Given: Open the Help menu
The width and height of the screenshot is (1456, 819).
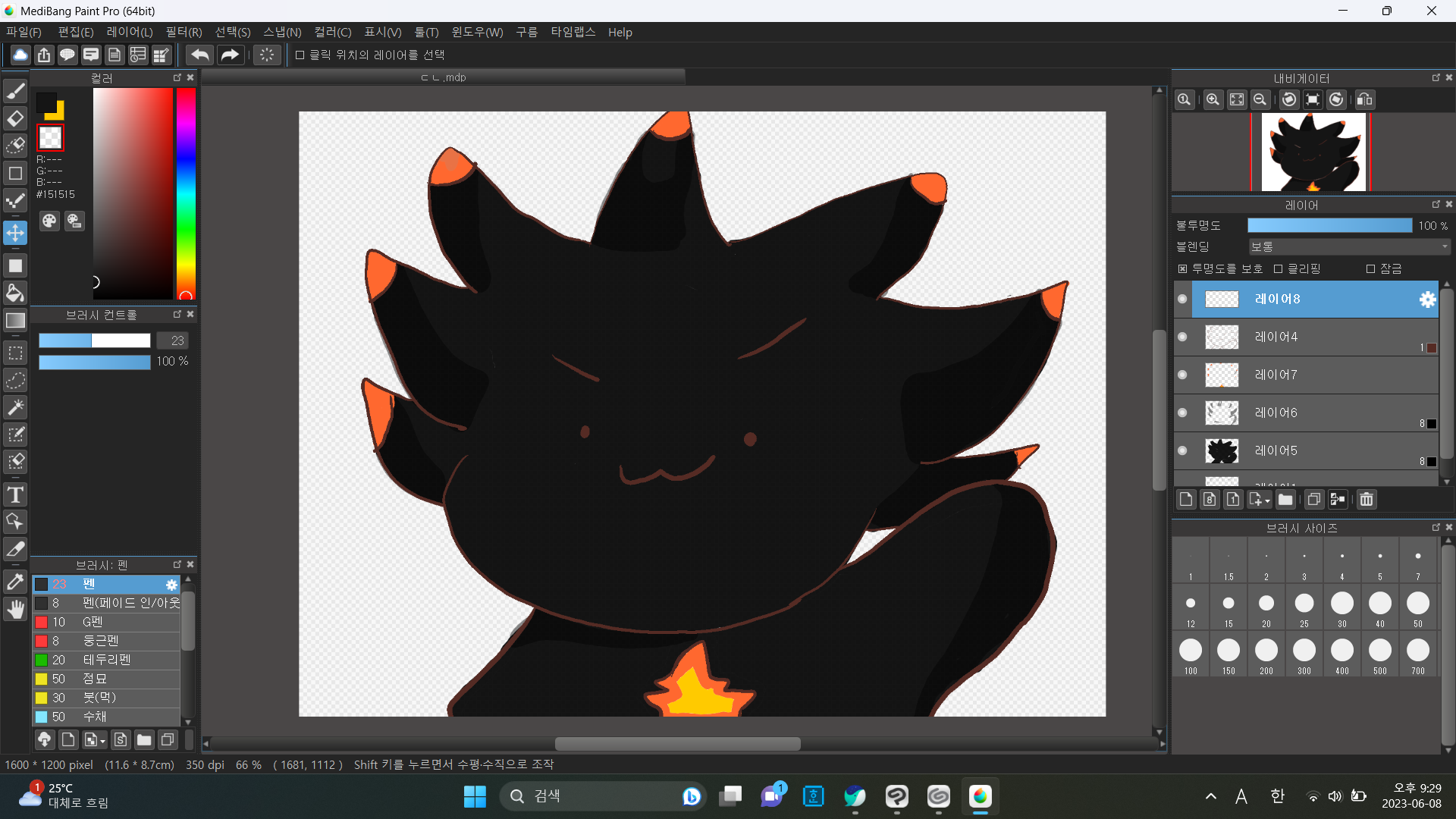Looking at the screenshot, I should 620,32.
